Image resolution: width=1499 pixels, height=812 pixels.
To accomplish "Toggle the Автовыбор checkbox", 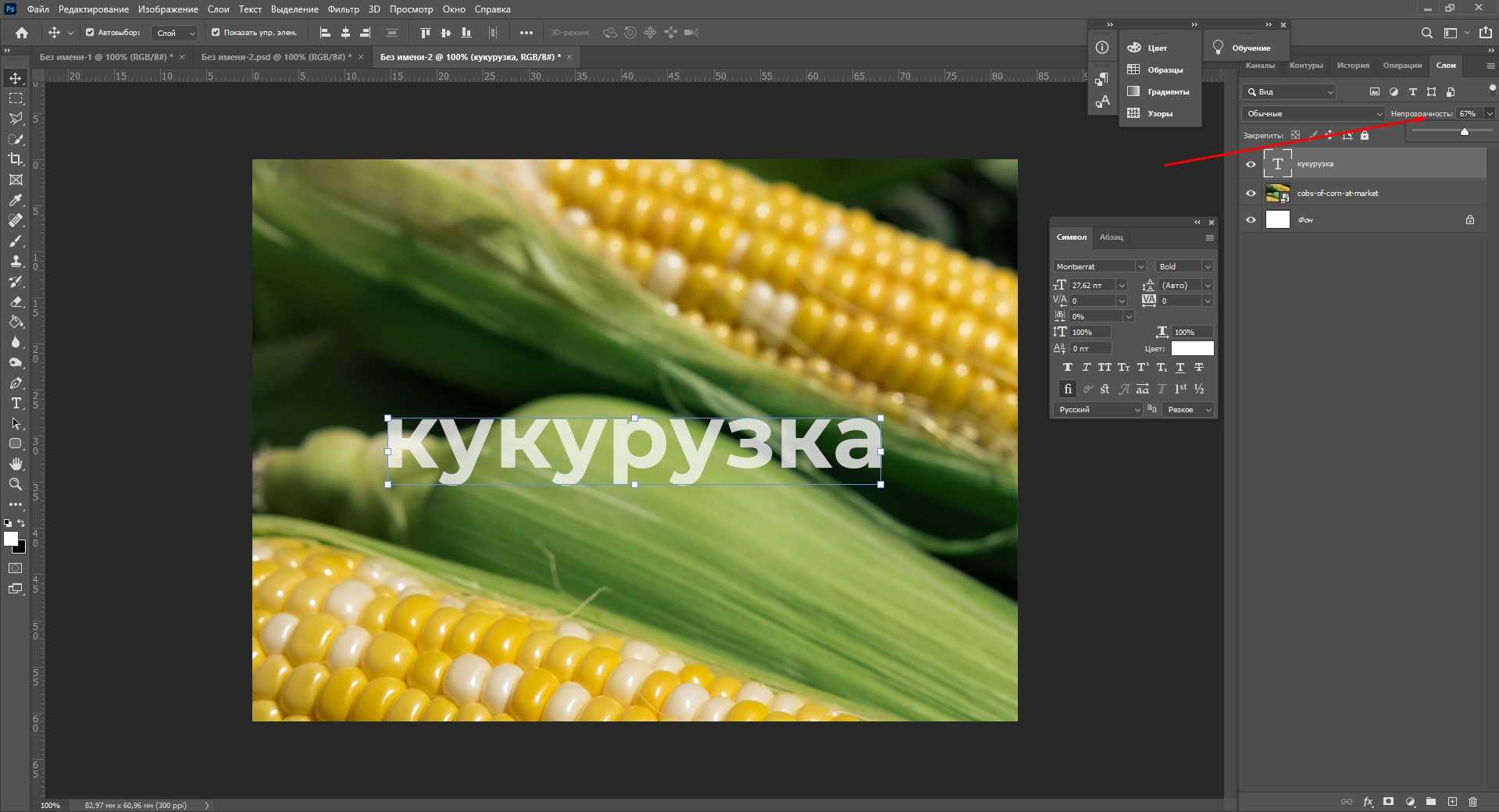I will [90, 33].
